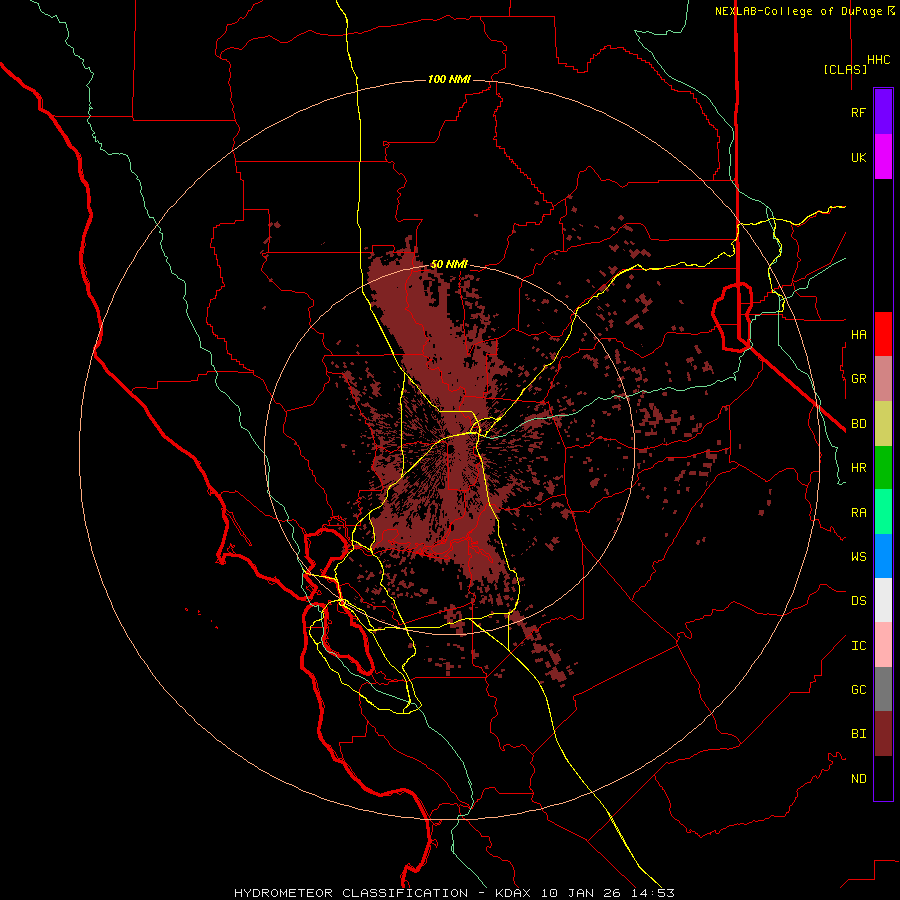Click the 'GC' legend label
Image resolution: width=900 pixels, height=900 pixels.
[858, 690]
